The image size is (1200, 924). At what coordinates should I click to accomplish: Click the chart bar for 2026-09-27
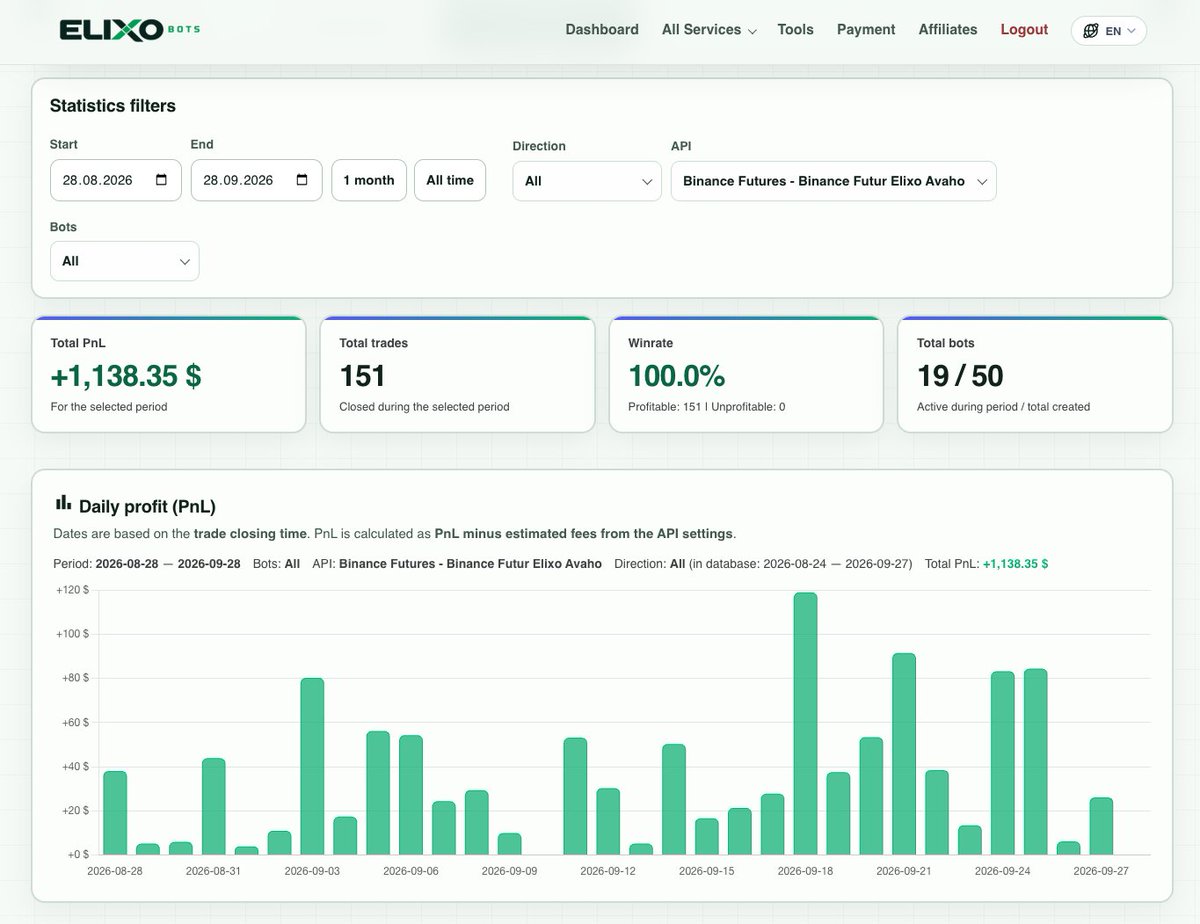(x=1101, y=826)
